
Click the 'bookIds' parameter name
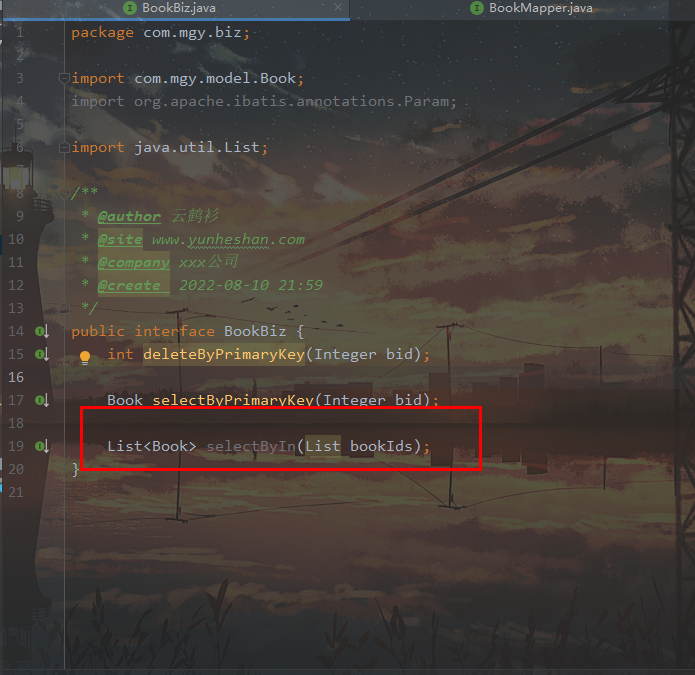pos(381,446)
